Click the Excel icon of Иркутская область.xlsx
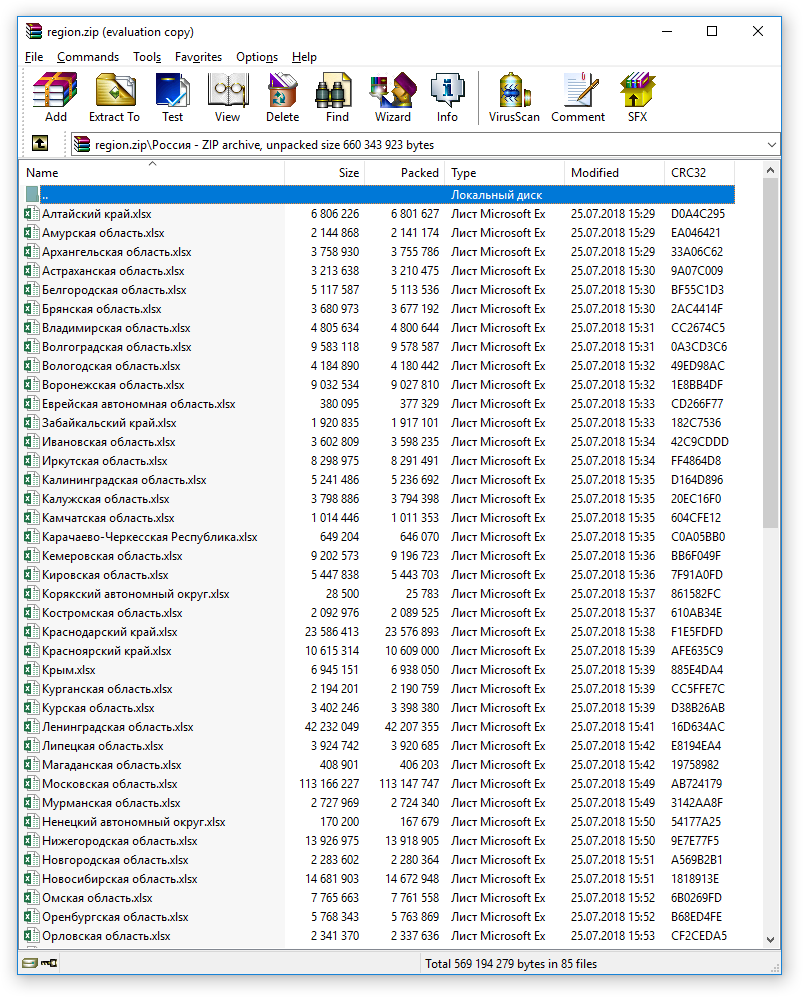This screenshot has width=803, height=997. pos(32,460)
